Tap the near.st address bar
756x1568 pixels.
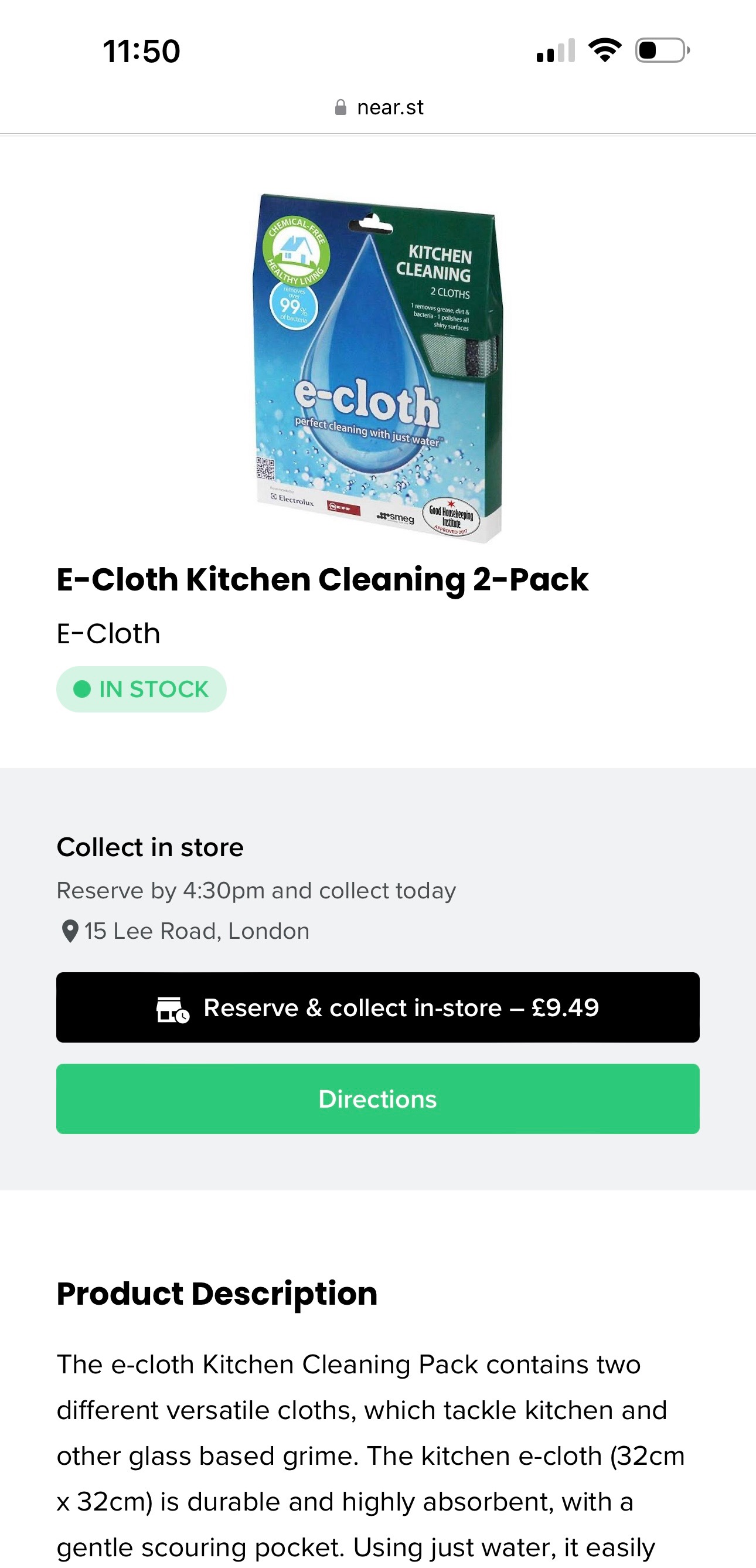point(379,108)
